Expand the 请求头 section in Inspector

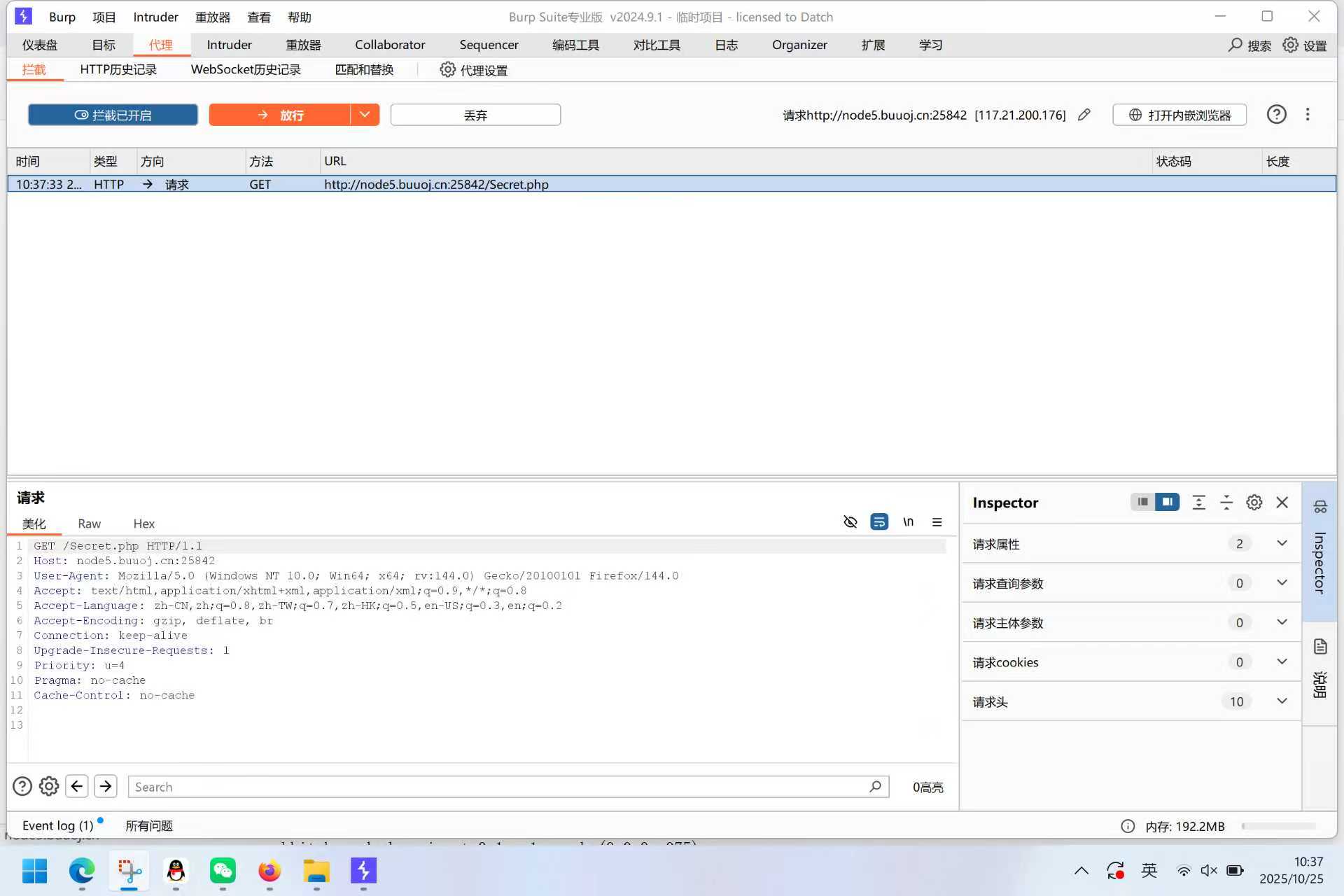point(1281,701)
